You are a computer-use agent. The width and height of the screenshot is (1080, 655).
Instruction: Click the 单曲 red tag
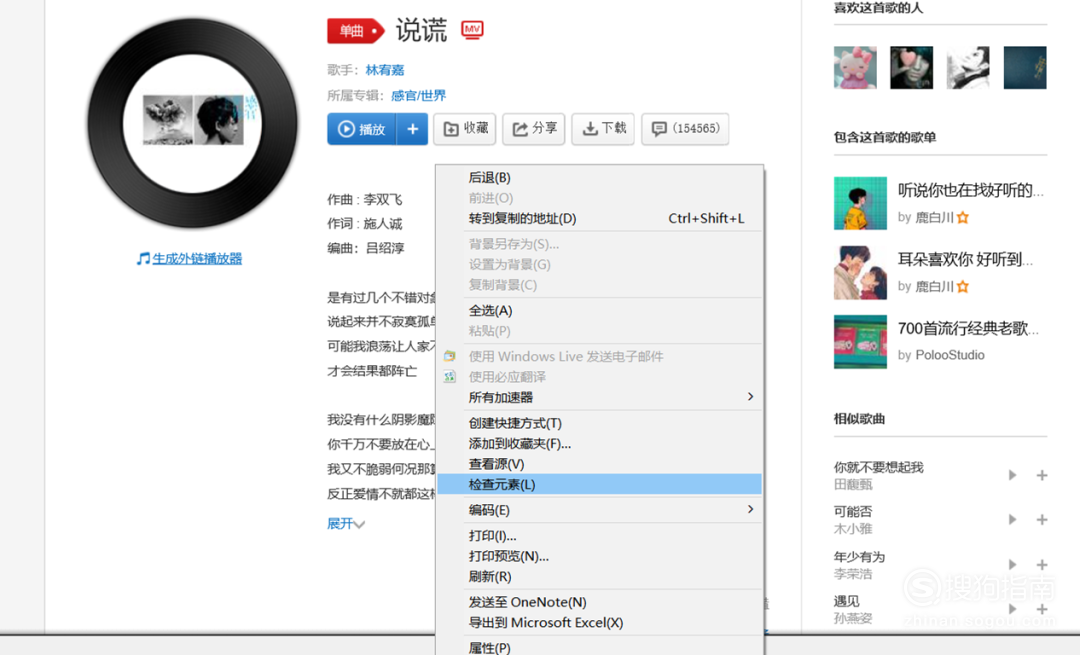(355, 31)
